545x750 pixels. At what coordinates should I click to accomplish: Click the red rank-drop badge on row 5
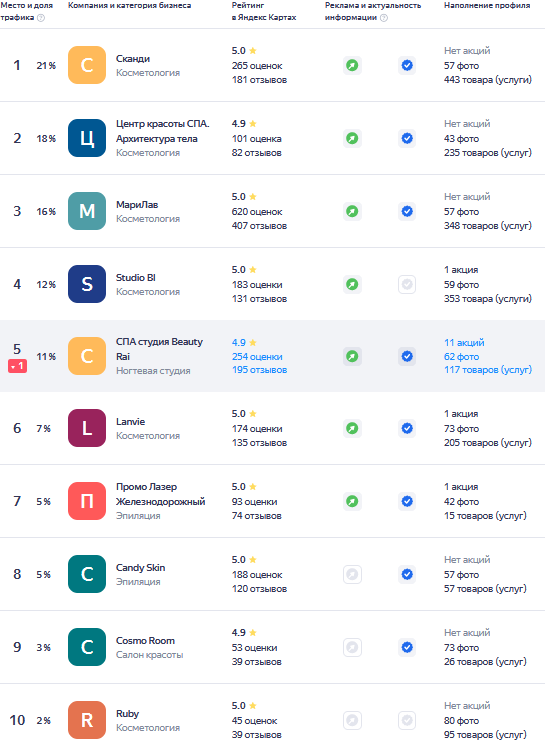coord(17,366)
